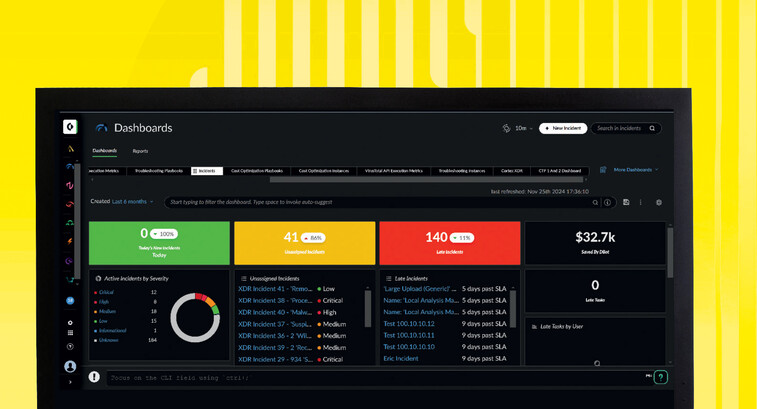Screen dimensions: 757x409
Task: Open the help question mark icon
Action: pyautogui.click(x=660, y=377)
